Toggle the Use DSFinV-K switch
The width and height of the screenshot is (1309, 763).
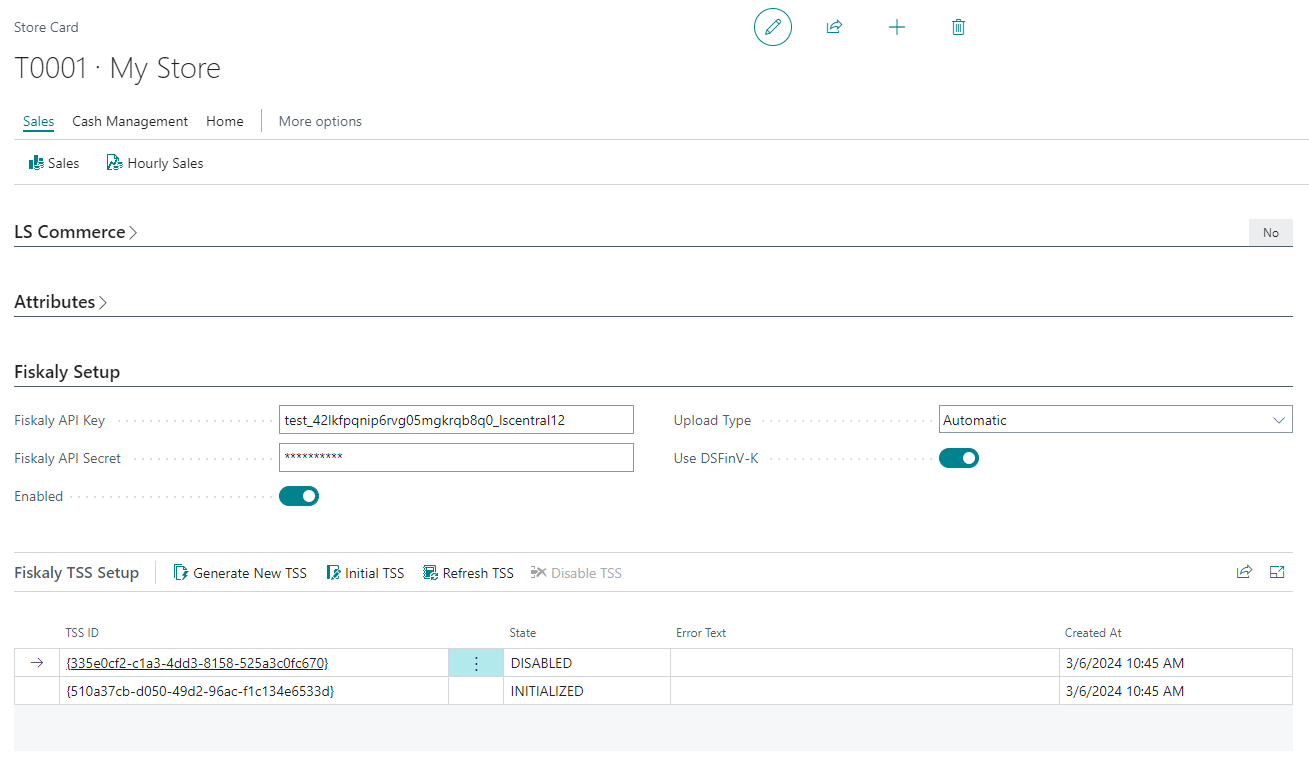(958, 458)
